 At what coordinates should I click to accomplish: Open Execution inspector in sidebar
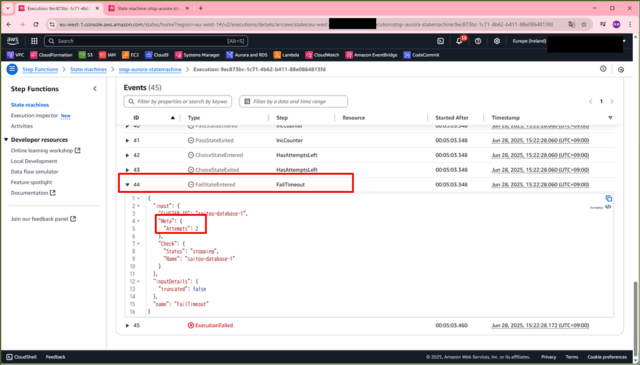(34, 116)
